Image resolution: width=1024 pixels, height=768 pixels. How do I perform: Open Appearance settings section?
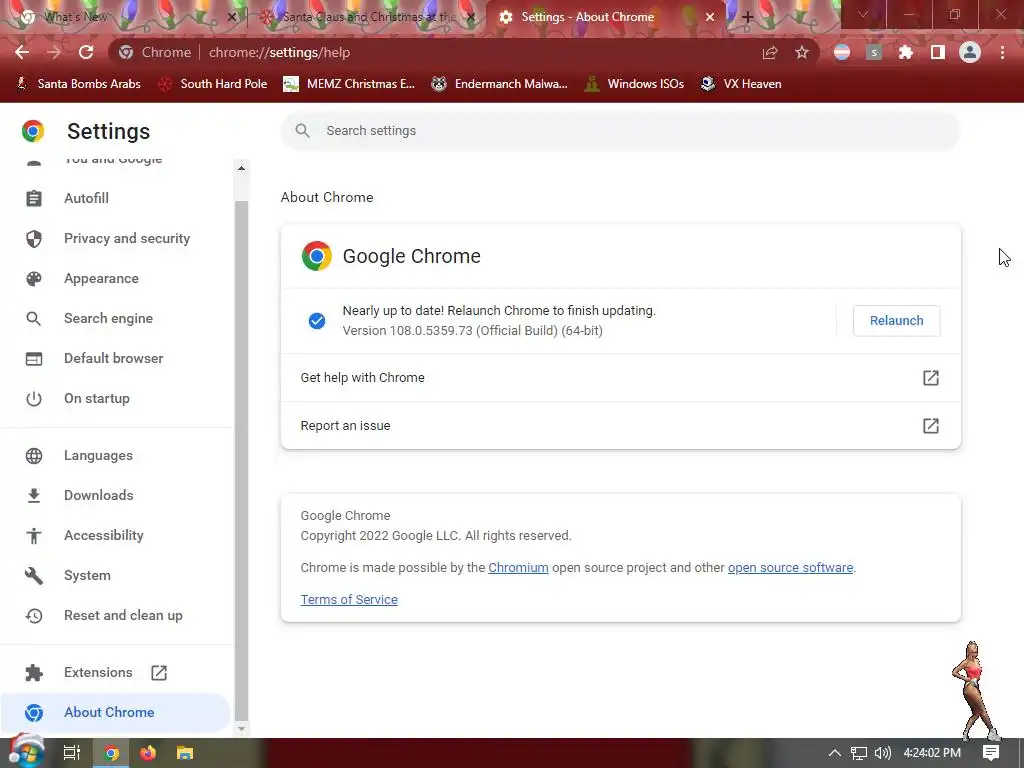point(101,278)
